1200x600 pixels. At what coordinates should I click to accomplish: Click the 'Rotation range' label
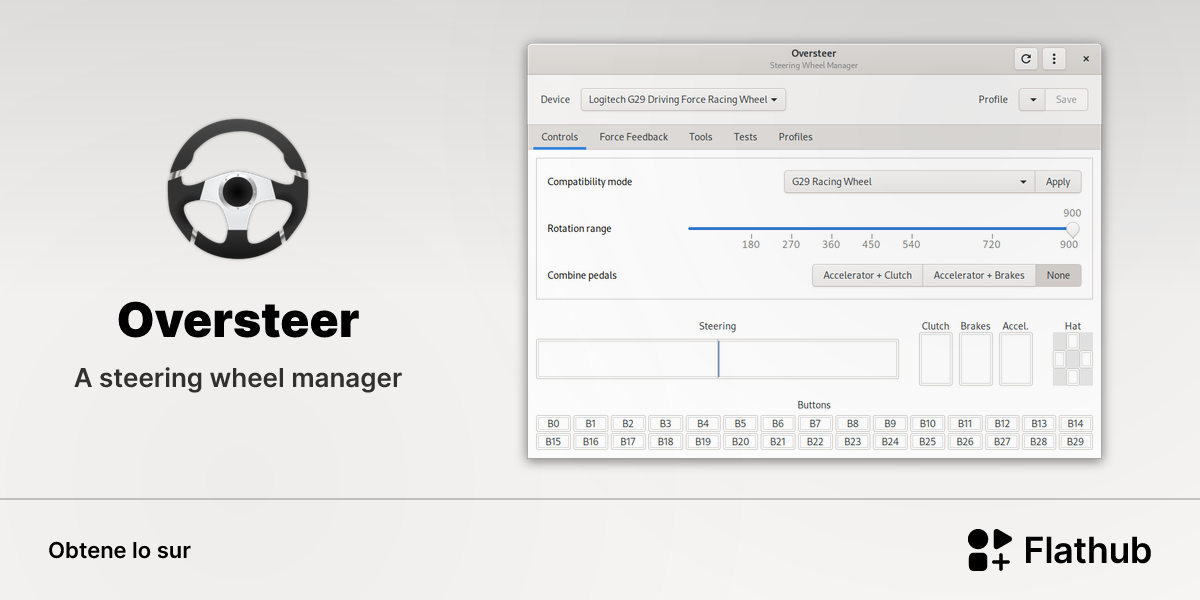click(x=579, y=229)
